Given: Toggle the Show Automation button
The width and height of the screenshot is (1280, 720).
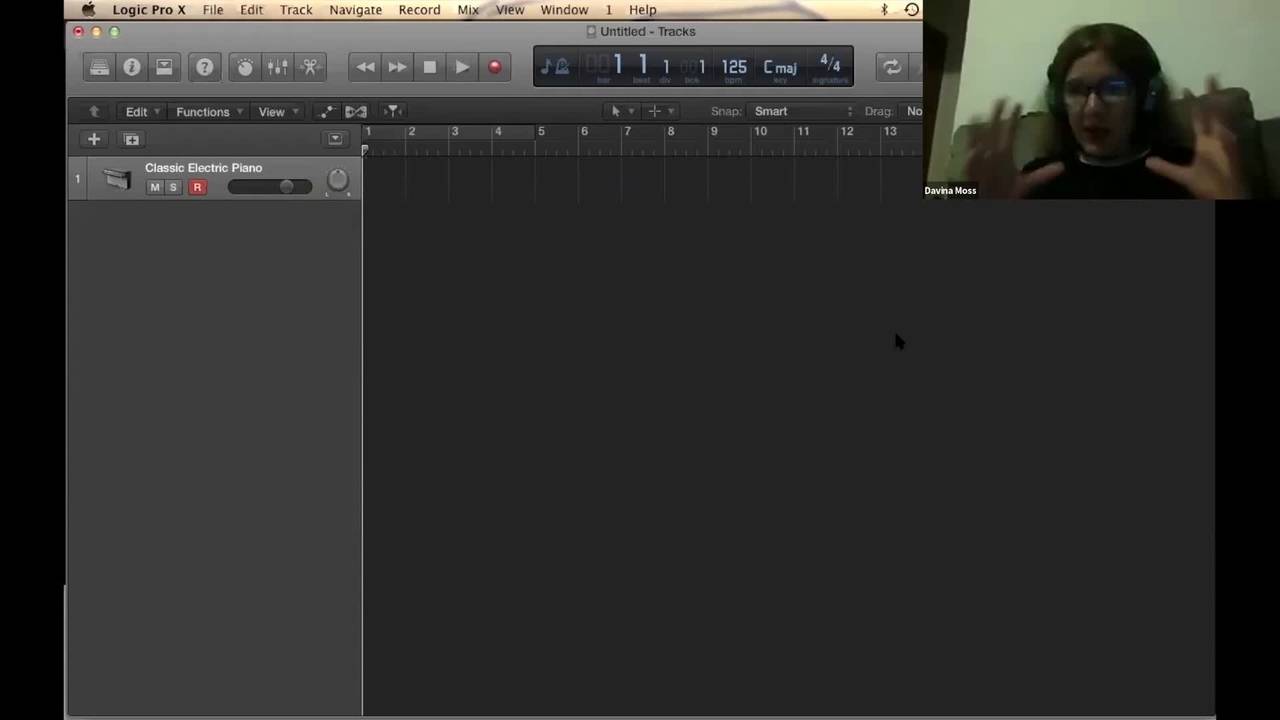Looking at the screenshot, I should pos(326,111).
